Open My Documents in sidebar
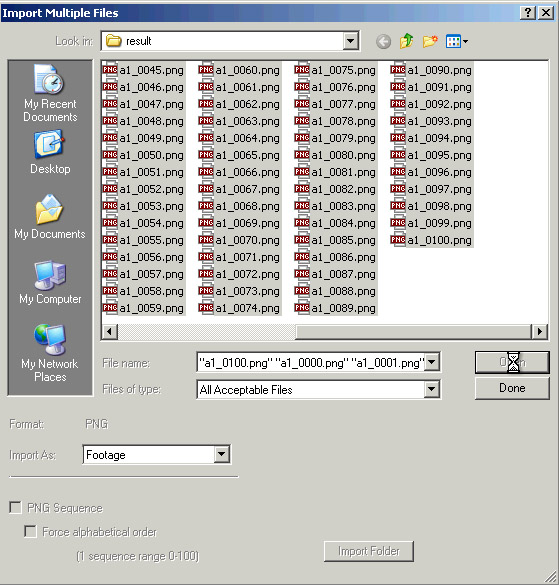This screenshot has width=559, height=585. pos(50,217)
